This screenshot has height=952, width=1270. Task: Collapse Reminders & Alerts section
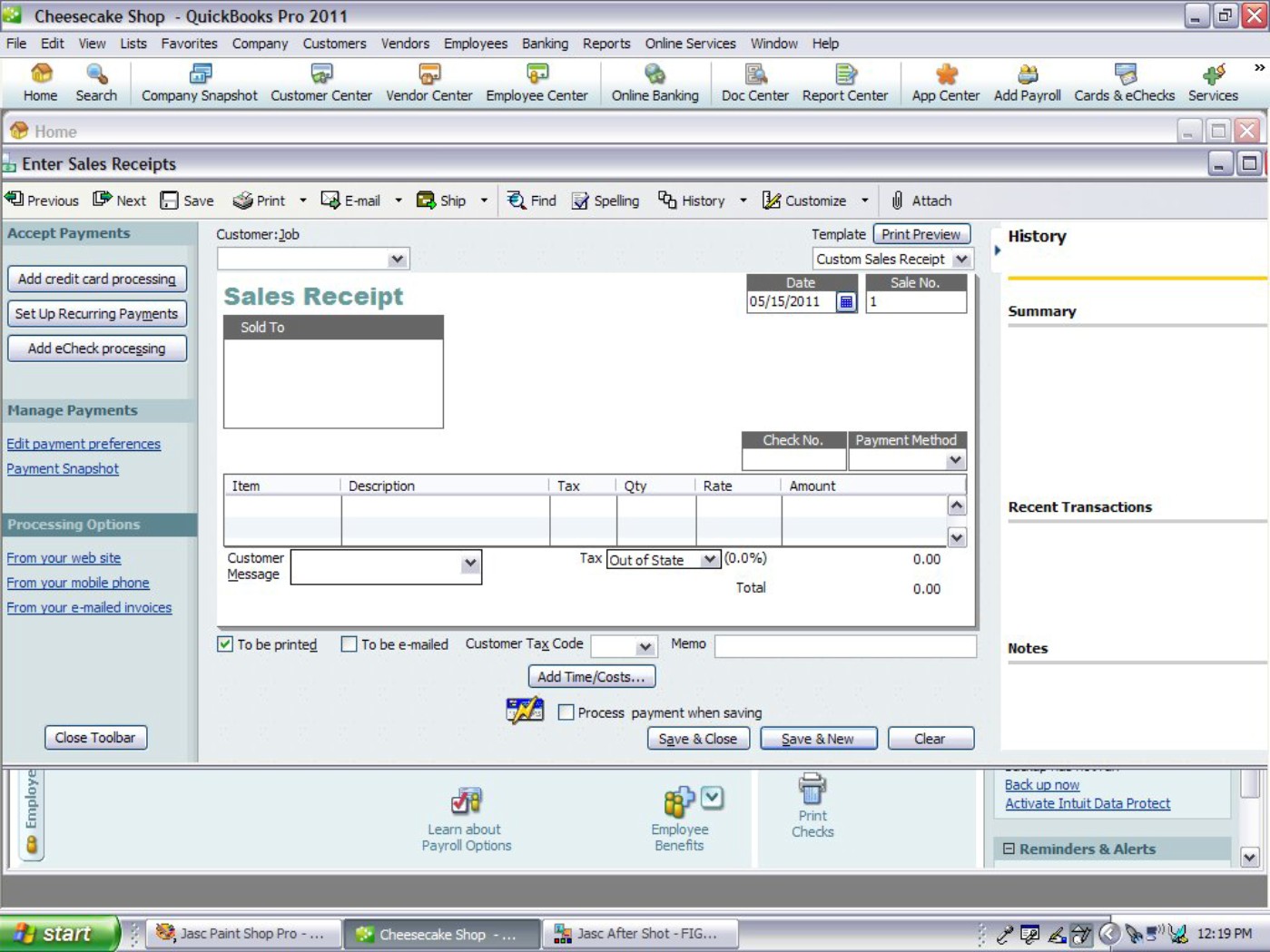tap(1009, 849)
